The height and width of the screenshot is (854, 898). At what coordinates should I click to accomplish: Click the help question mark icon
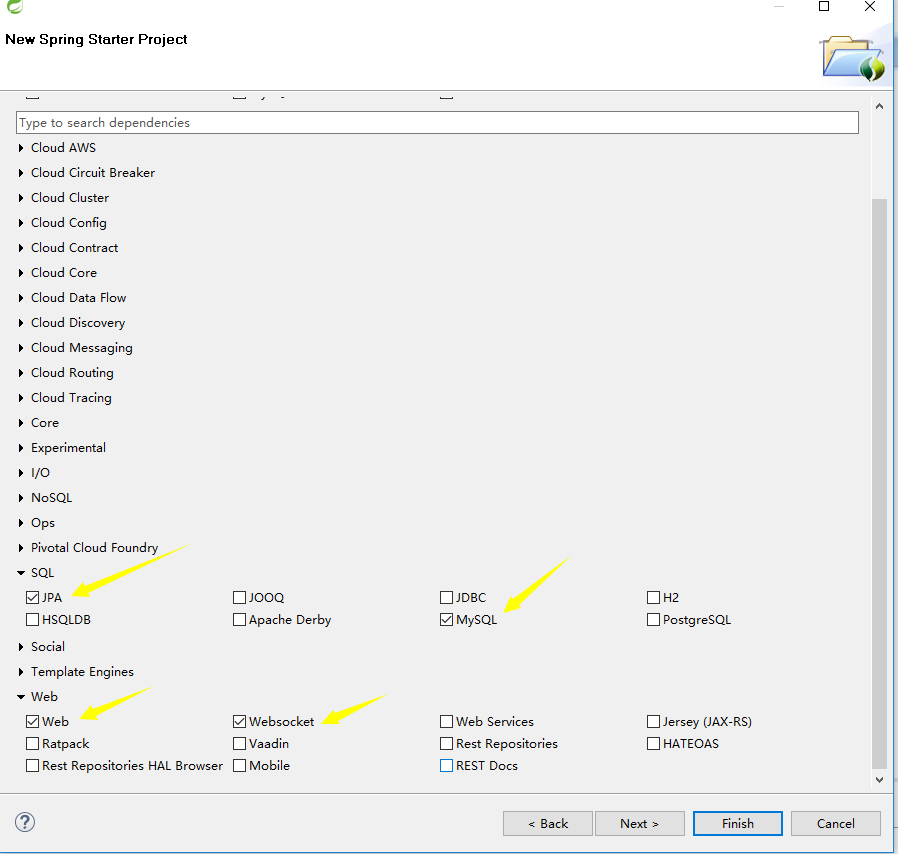pyautogui.click(x=25, y=822)
